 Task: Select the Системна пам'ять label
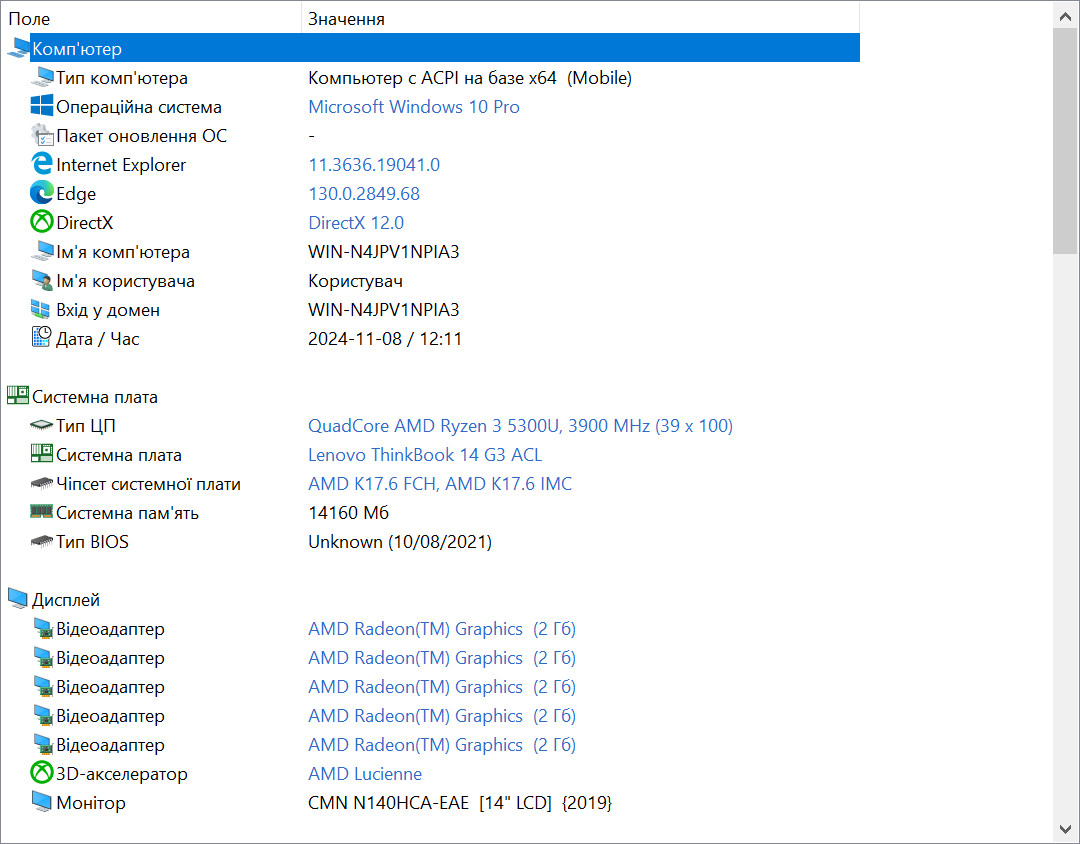[x=127, y=513]
